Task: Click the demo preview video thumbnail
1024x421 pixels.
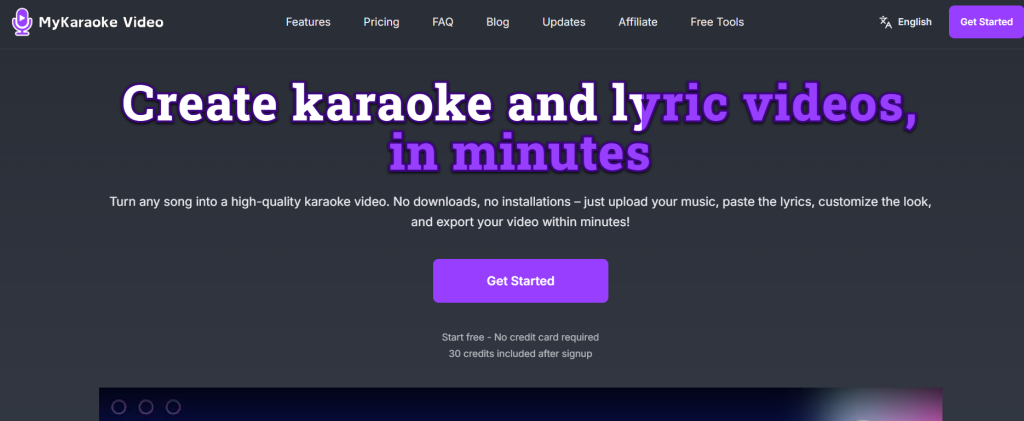Action: click(520, 406)
